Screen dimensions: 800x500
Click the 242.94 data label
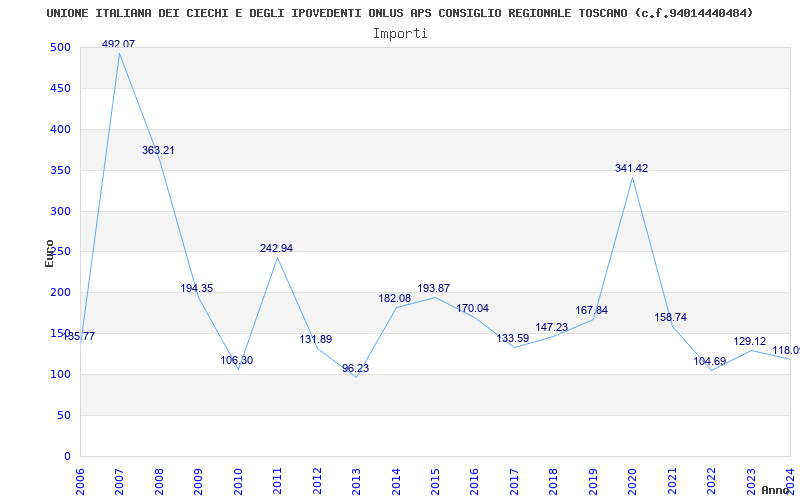(x=277, y=248)
